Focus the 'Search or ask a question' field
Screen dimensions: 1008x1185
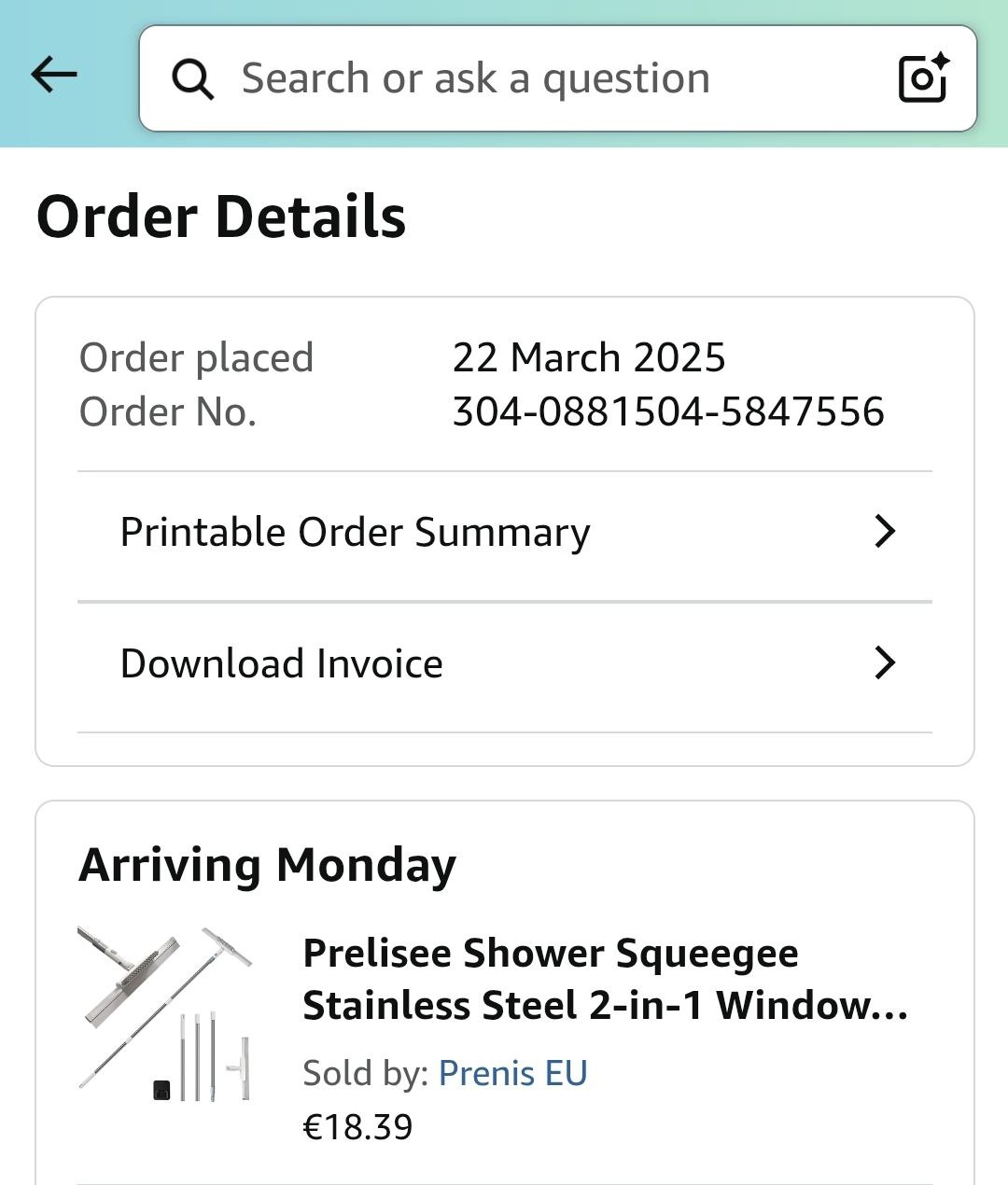pyautogui.click(x=523, y=78)
